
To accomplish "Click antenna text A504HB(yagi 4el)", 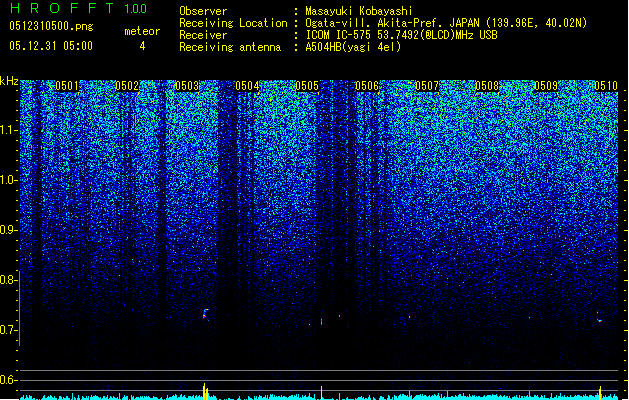I will coord(353,47).
